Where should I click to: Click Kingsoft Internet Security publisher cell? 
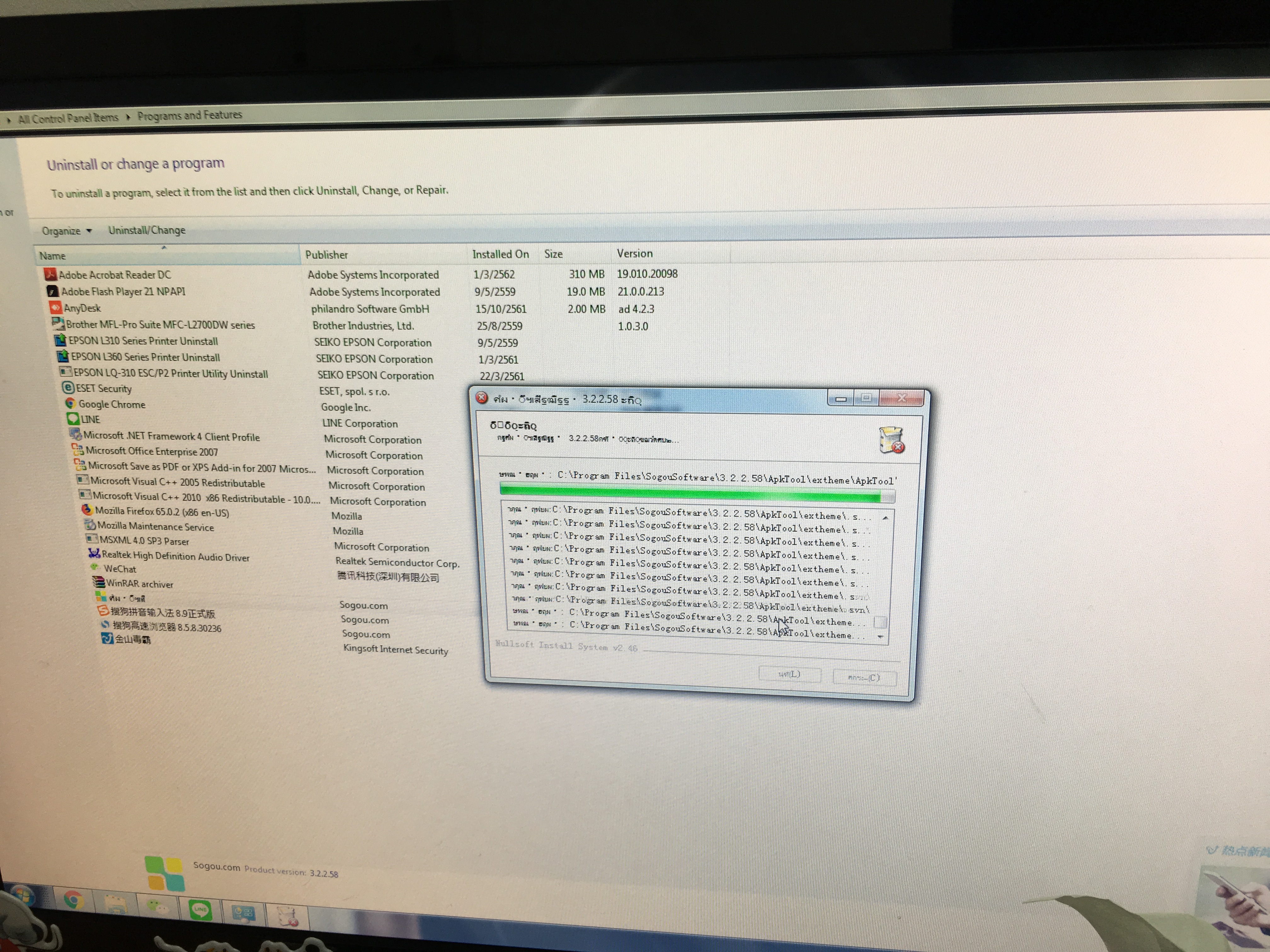point(396,649)
